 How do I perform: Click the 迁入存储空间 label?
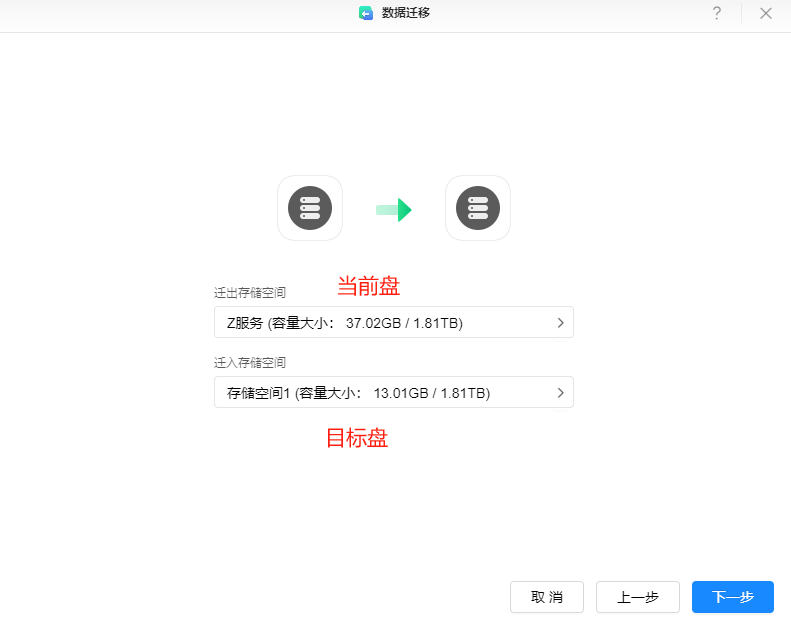(x=250, y=363)
